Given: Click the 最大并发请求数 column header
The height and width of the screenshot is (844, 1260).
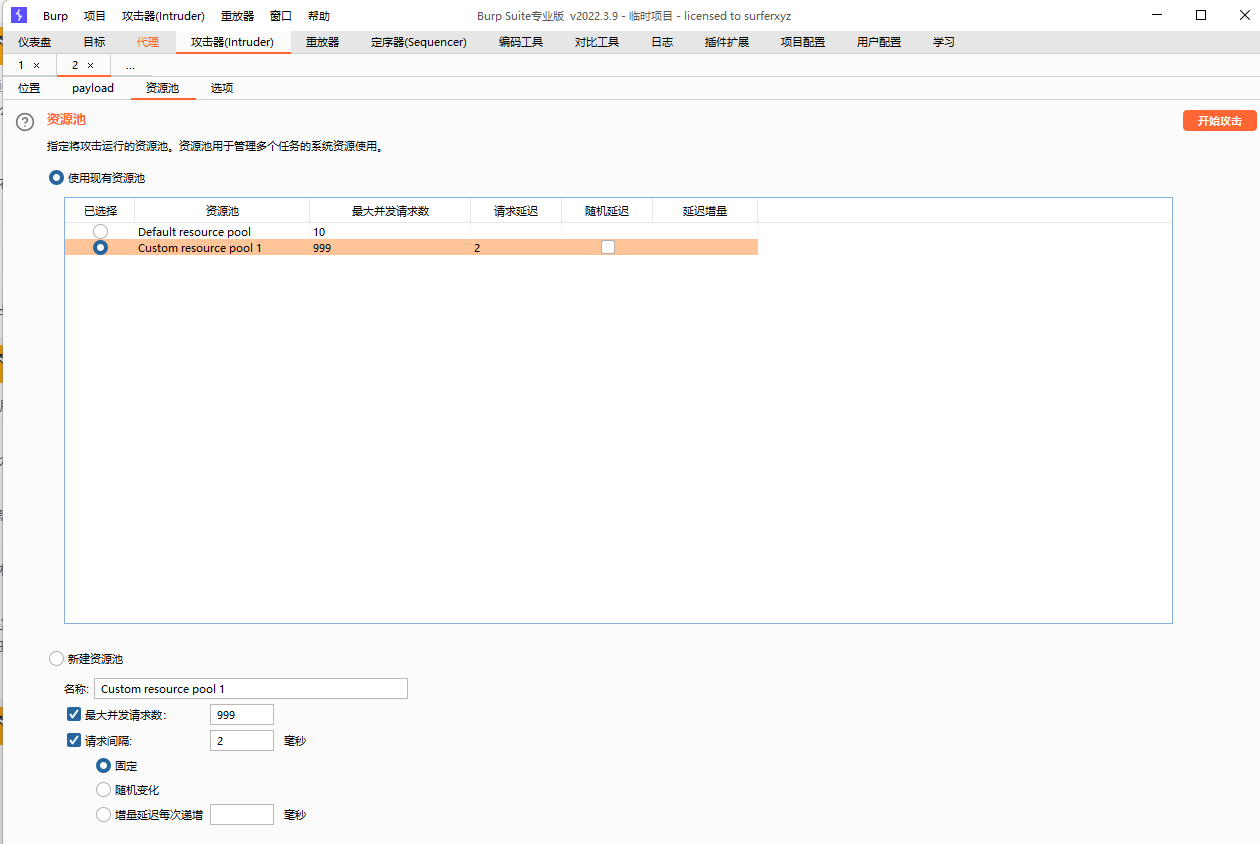Looking at the screenshot, I should click(390, 211).
